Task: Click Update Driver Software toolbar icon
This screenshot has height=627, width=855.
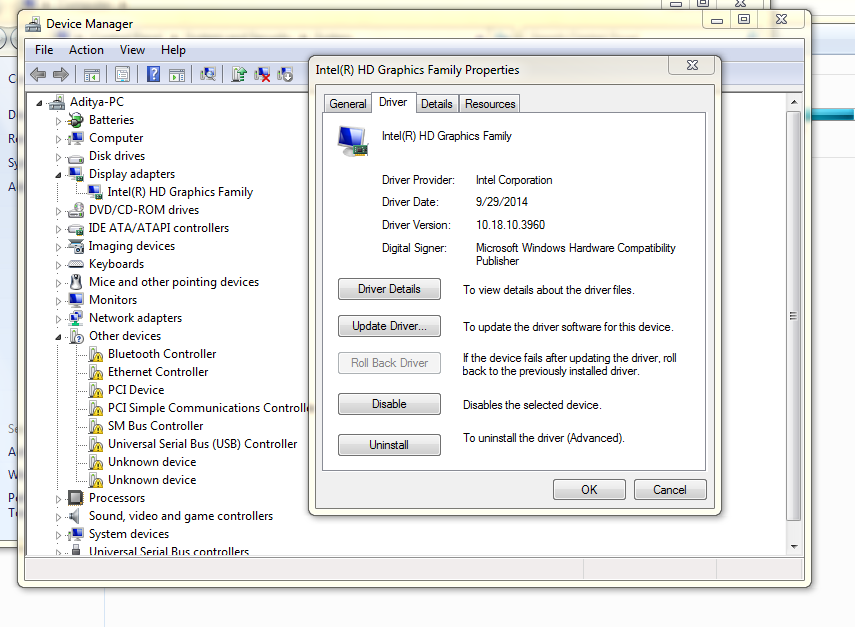Action: click(239, 74)
